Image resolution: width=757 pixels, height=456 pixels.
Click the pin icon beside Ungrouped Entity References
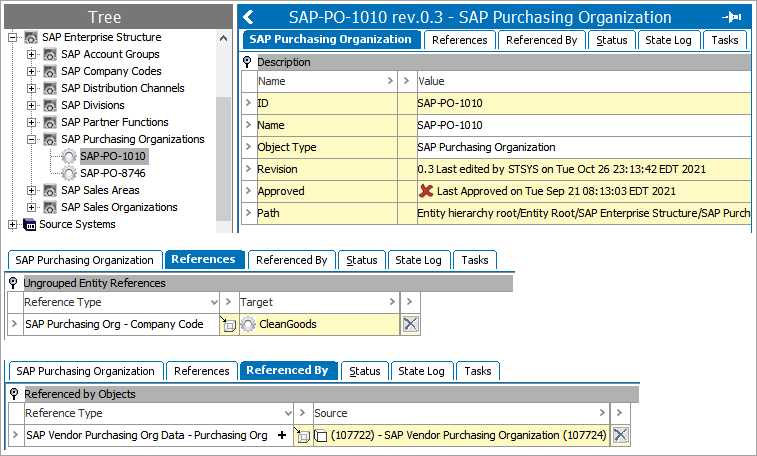click(x=13, y=283)
